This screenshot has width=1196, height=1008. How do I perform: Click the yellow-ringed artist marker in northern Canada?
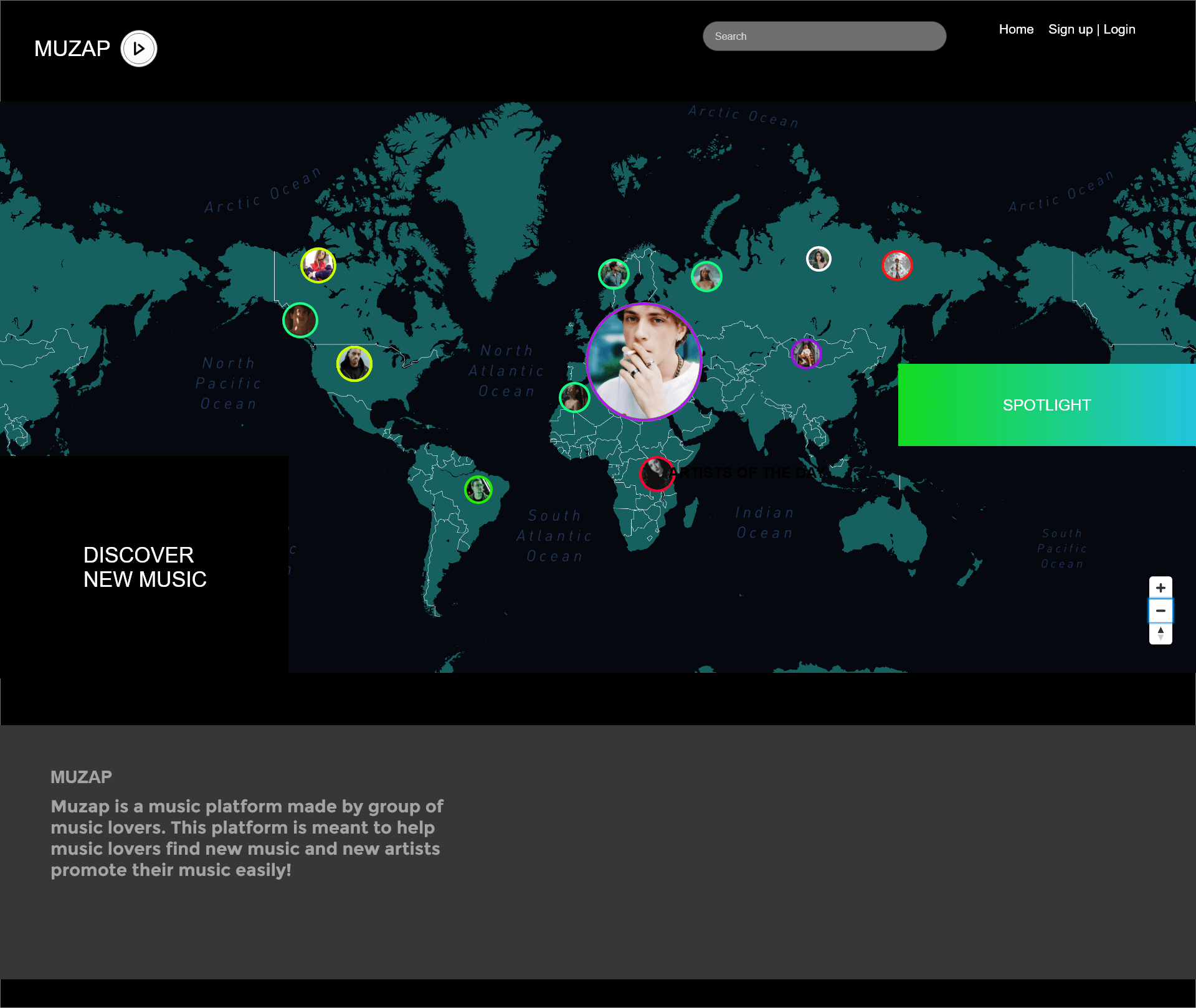pos(318,265)
